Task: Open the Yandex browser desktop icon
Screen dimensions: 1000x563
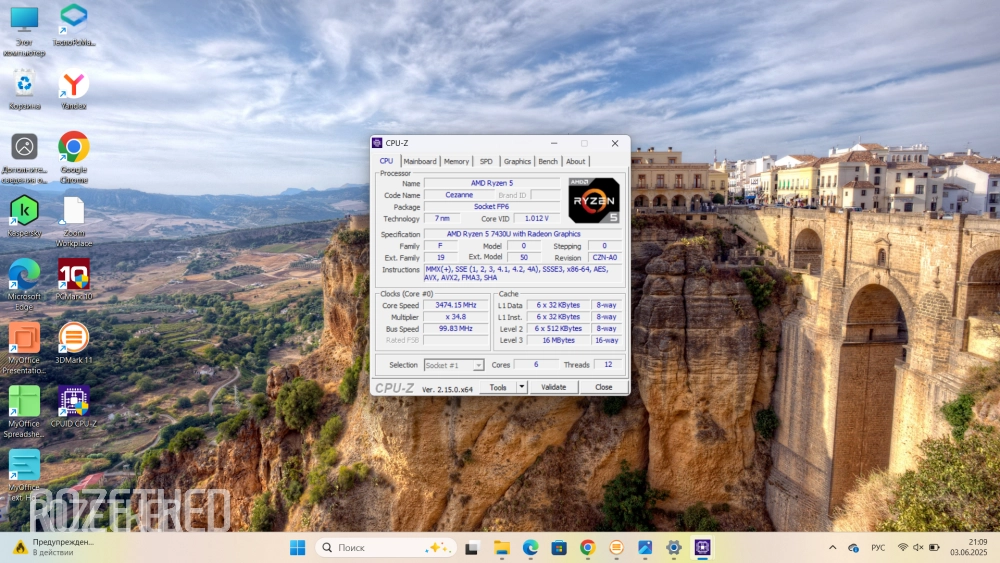Action: pos(73,84)
